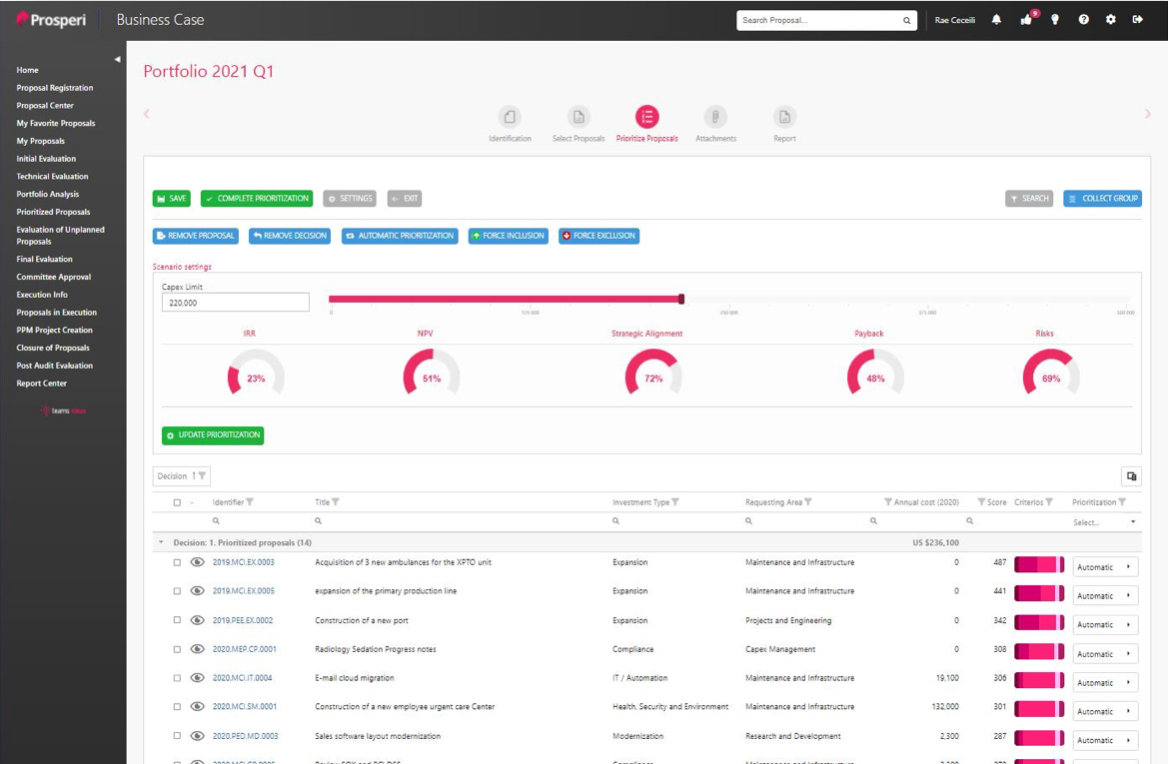Screen dimensions: 1168x764
Task: Open the Prioritization filter Select dropdown
Action: pos(1104,522)
